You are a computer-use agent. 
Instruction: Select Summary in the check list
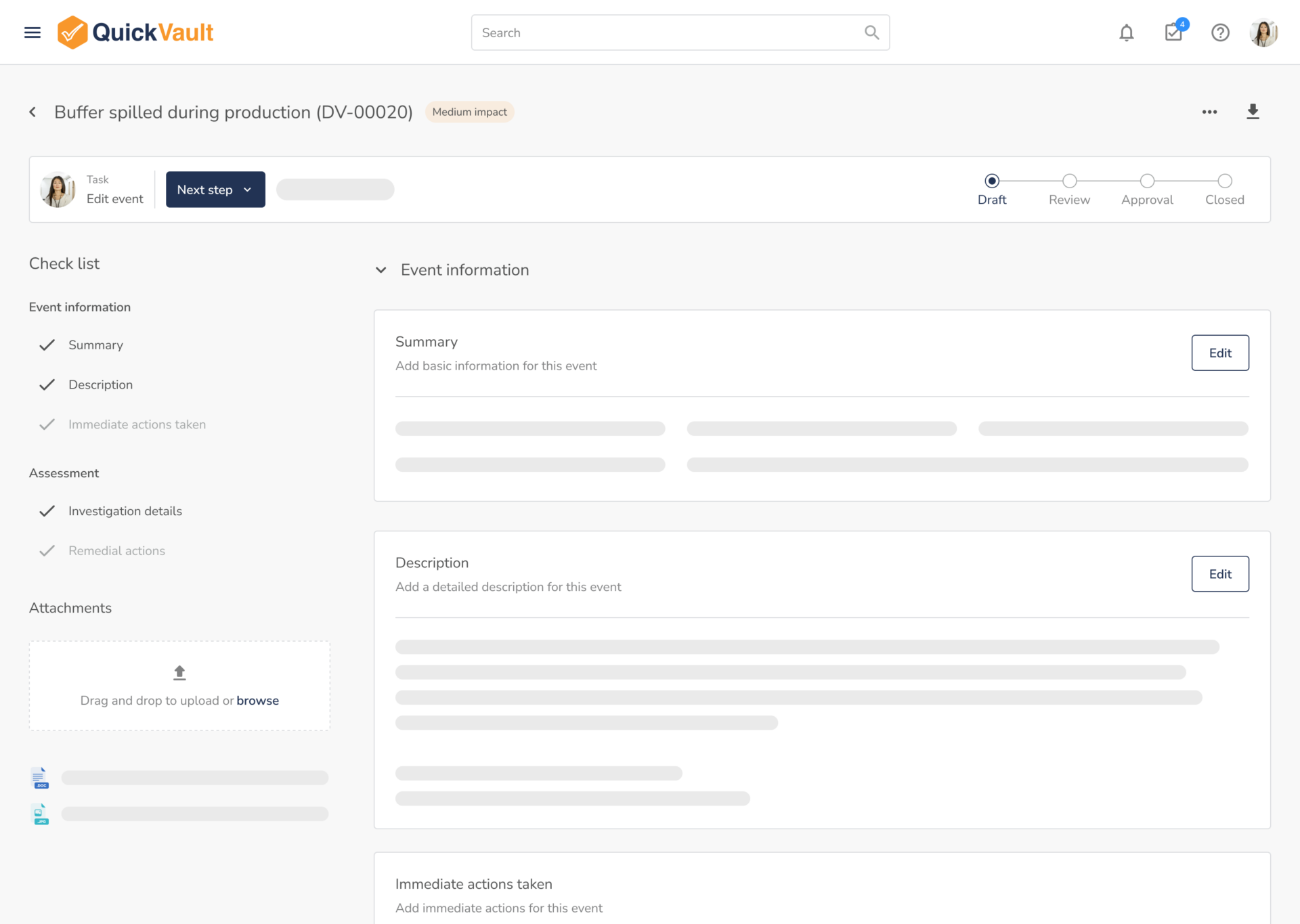coord(95,345)
